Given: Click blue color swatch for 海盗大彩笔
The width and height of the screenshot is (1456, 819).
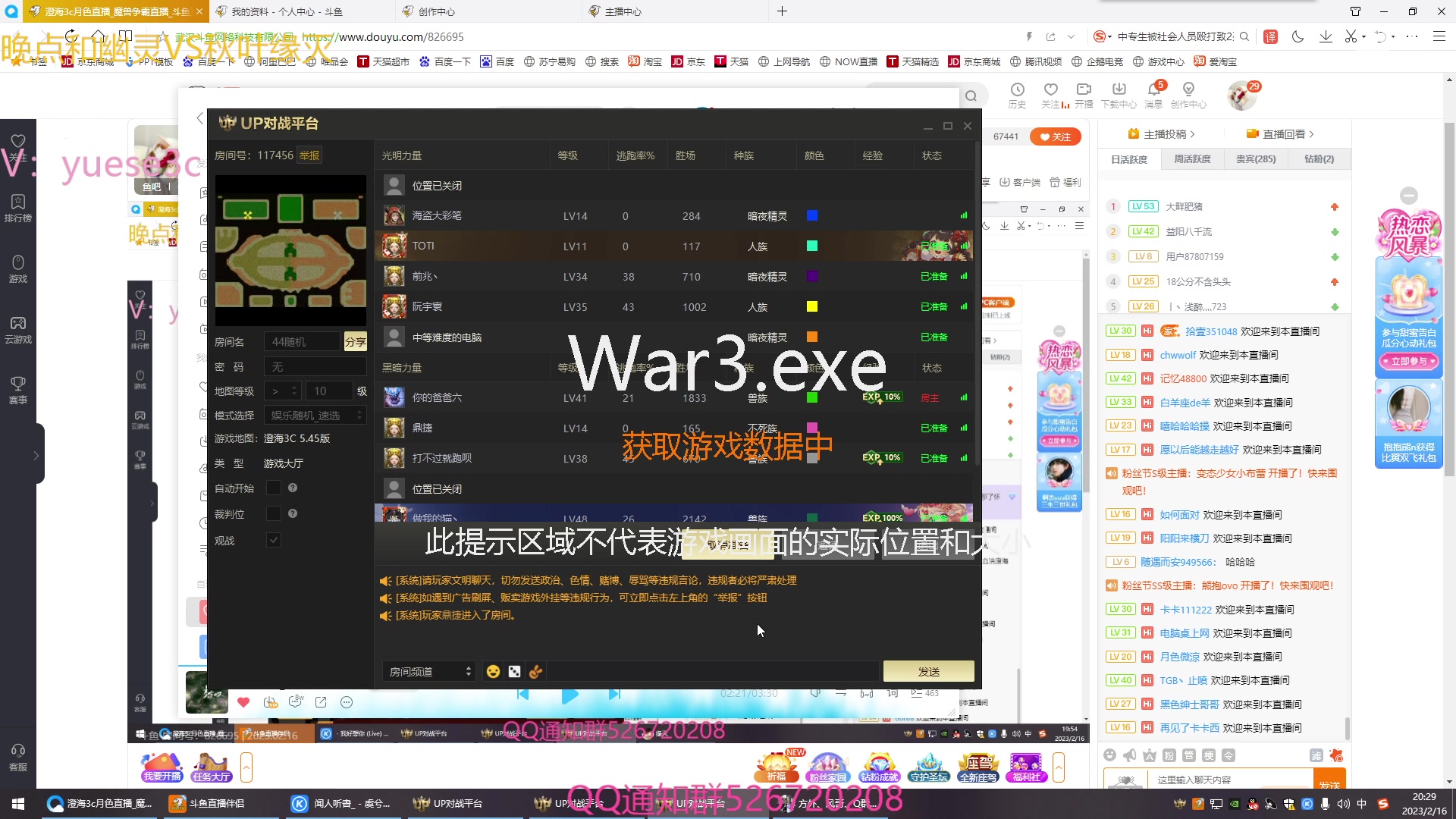Looking at the screenshot, I should click(x=812, y=215).
